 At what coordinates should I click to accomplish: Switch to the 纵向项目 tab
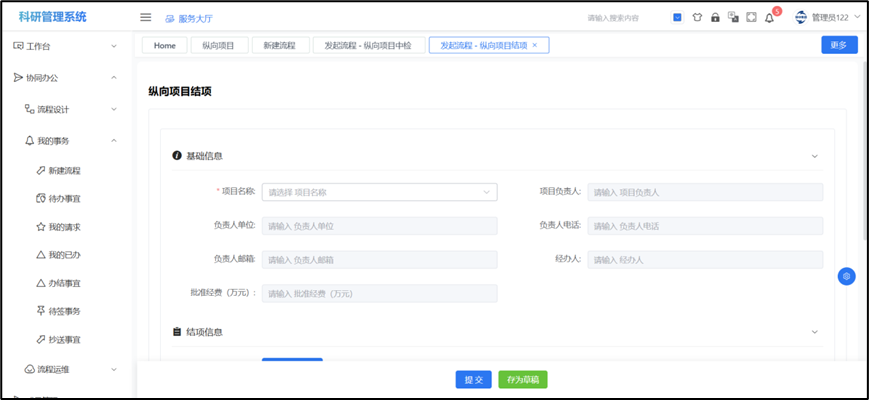pos(218,45)
